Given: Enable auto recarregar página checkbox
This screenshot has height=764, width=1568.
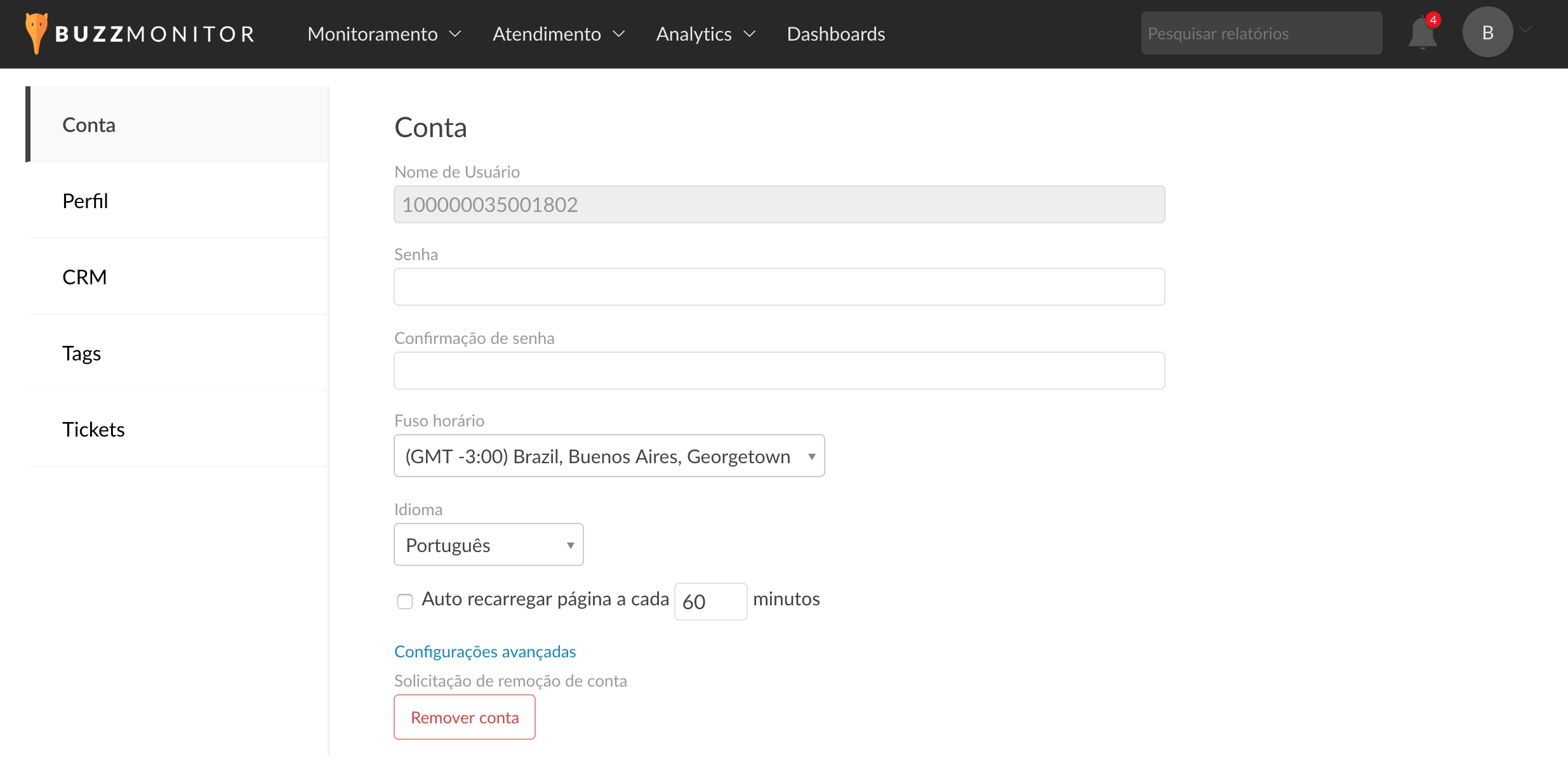Looking at the screenshot, I should click(405, 601).
